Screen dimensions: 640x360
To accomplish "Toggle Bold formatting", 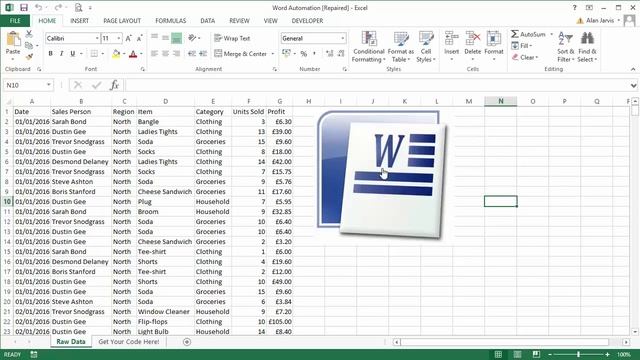I will coord(50,53).
